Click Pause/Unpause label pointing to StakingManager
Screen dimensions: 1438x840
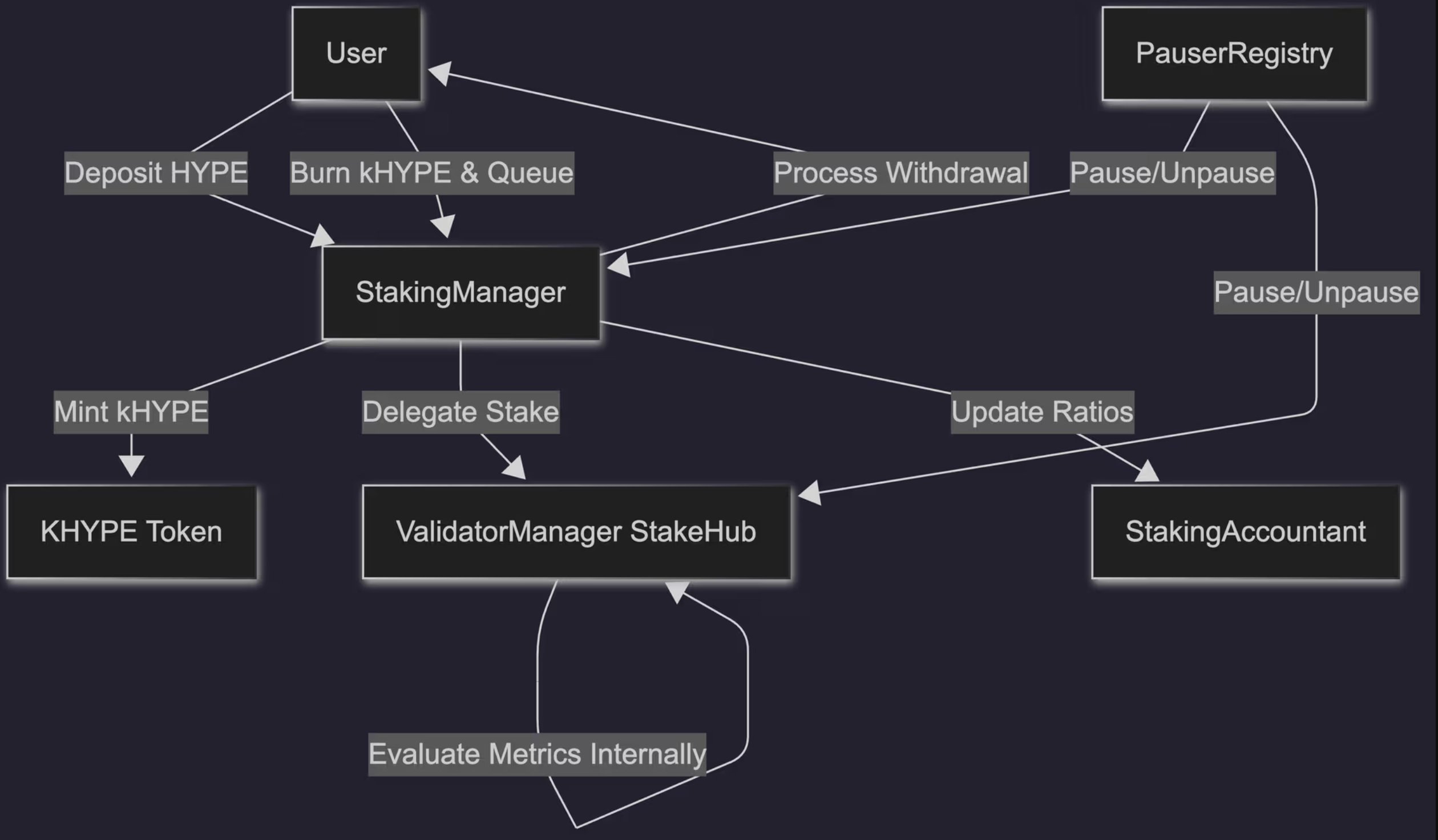1173,173
